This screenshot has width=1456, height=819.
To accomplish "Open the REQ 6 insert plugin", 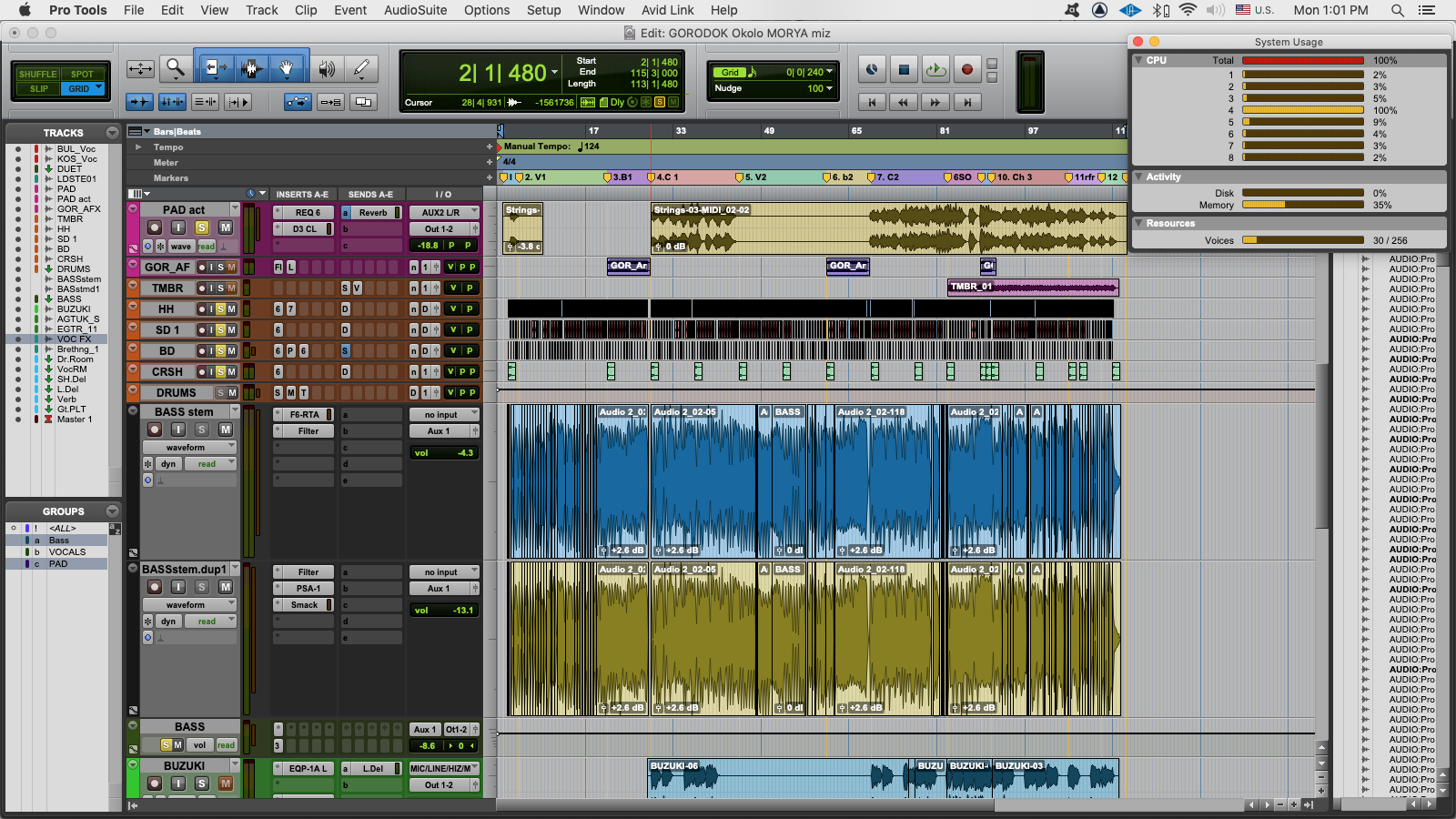I will tap(308, 213).
